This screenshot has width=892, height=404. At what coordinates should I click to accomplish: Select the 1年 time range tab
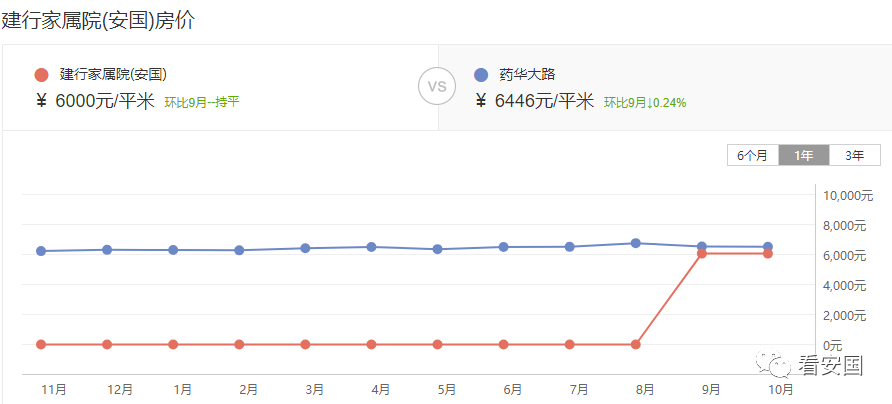click(x=804, y=155)
